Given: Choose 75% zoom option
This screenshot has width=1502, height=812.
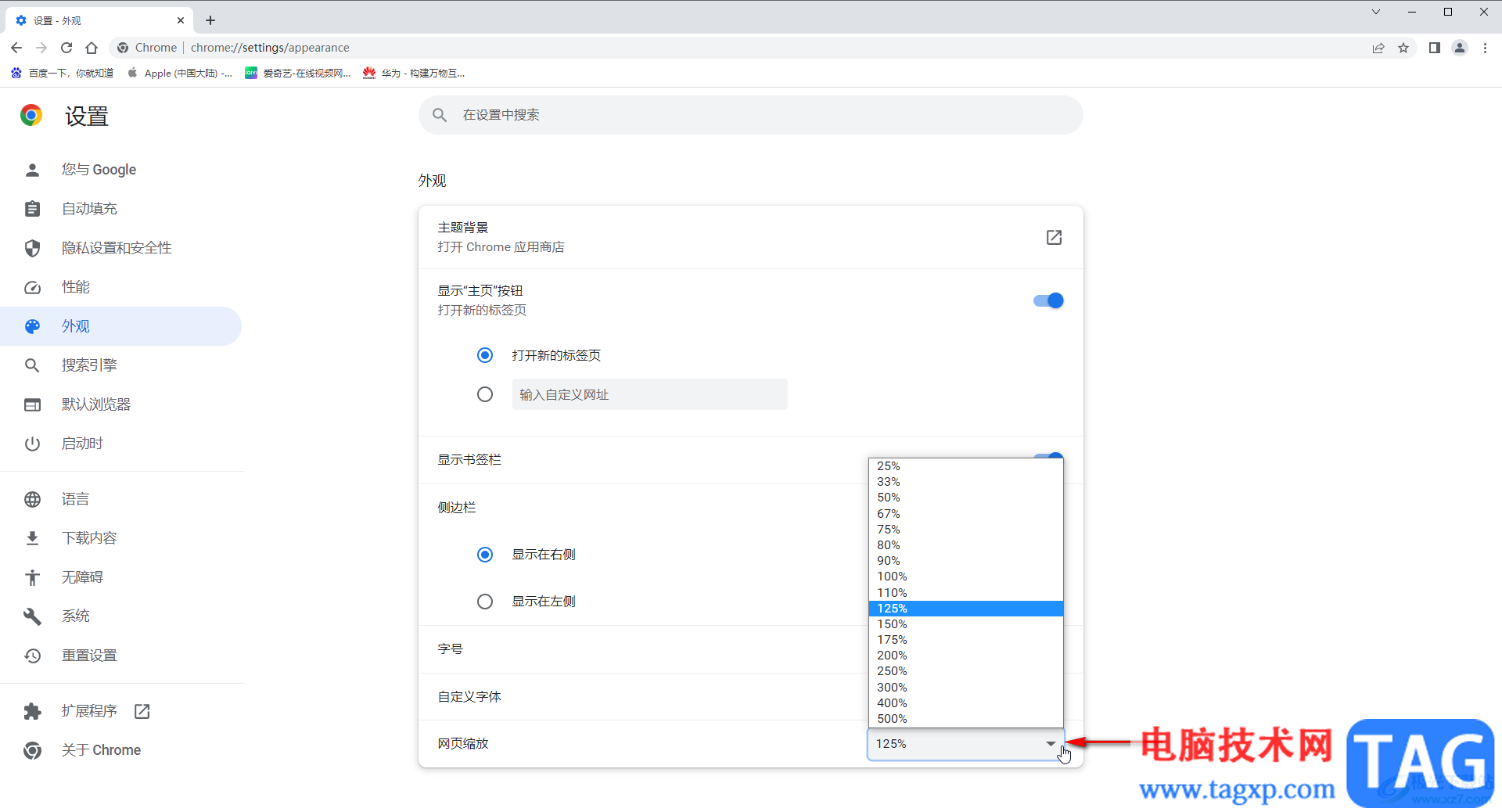Looking at the screenshot, I should (x=965, y=529).
